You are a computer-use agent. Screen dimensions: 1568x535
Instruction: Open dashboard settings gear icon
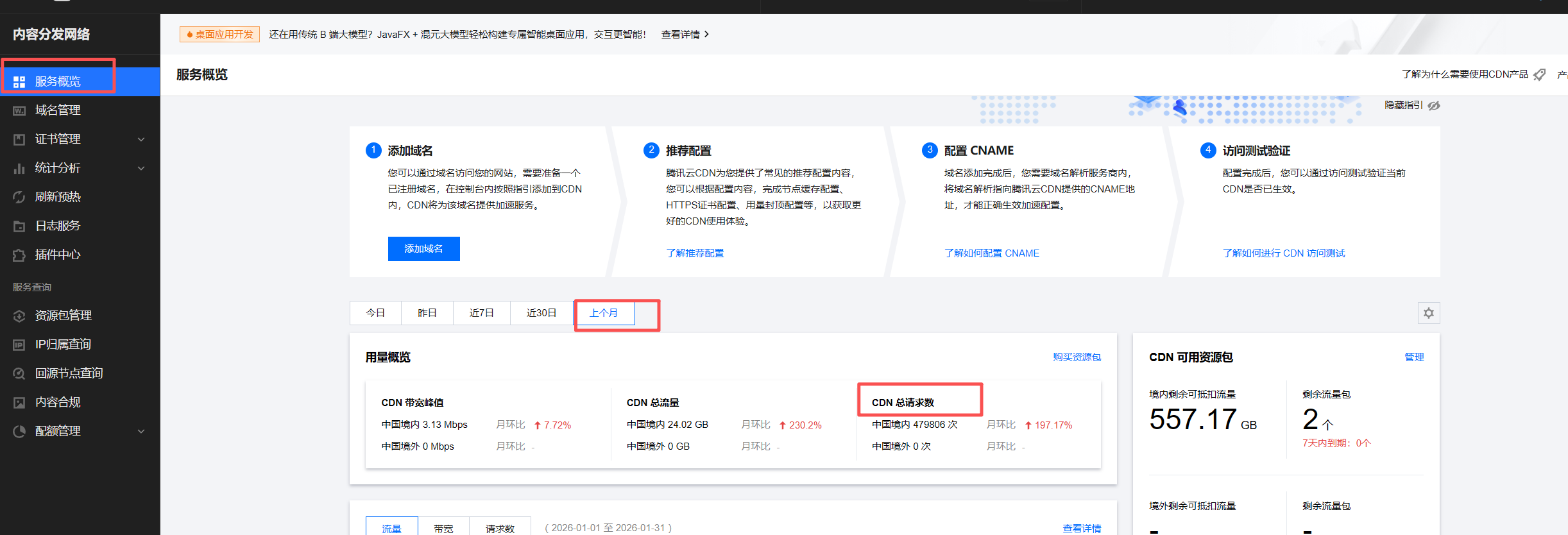(1428, 313)
